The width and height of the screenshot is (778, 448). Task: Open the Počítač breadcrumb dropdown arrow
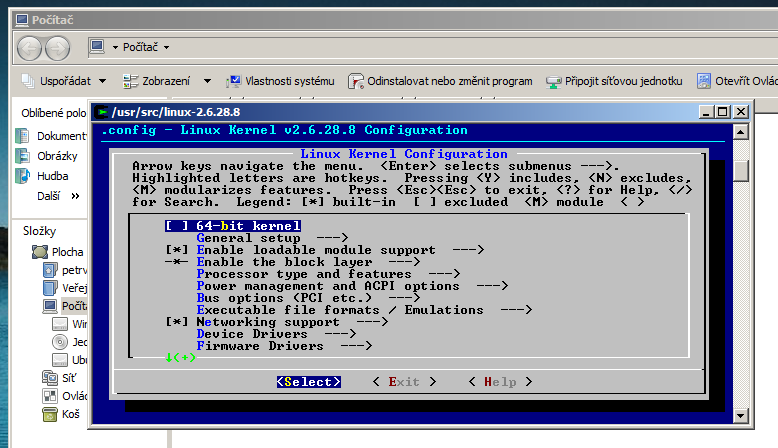(166, 48)
